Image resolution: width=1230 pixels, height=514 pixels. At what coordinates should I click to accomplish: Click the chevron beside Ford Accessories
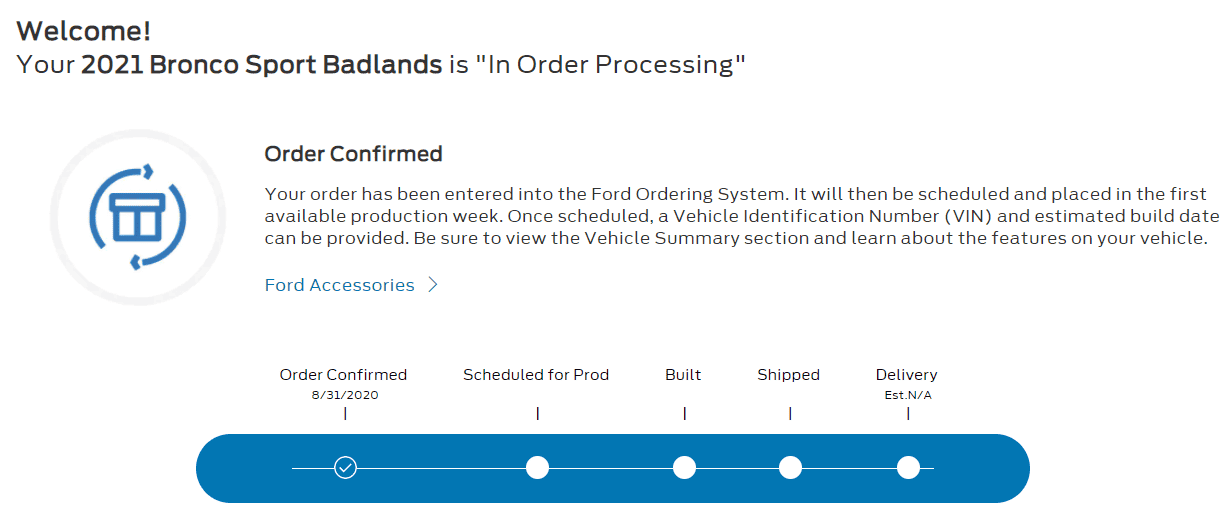[433, 285]
